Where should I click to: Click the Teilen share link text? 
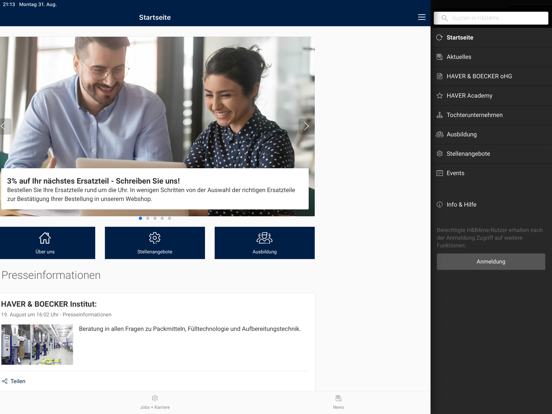[x=18, y=381]
